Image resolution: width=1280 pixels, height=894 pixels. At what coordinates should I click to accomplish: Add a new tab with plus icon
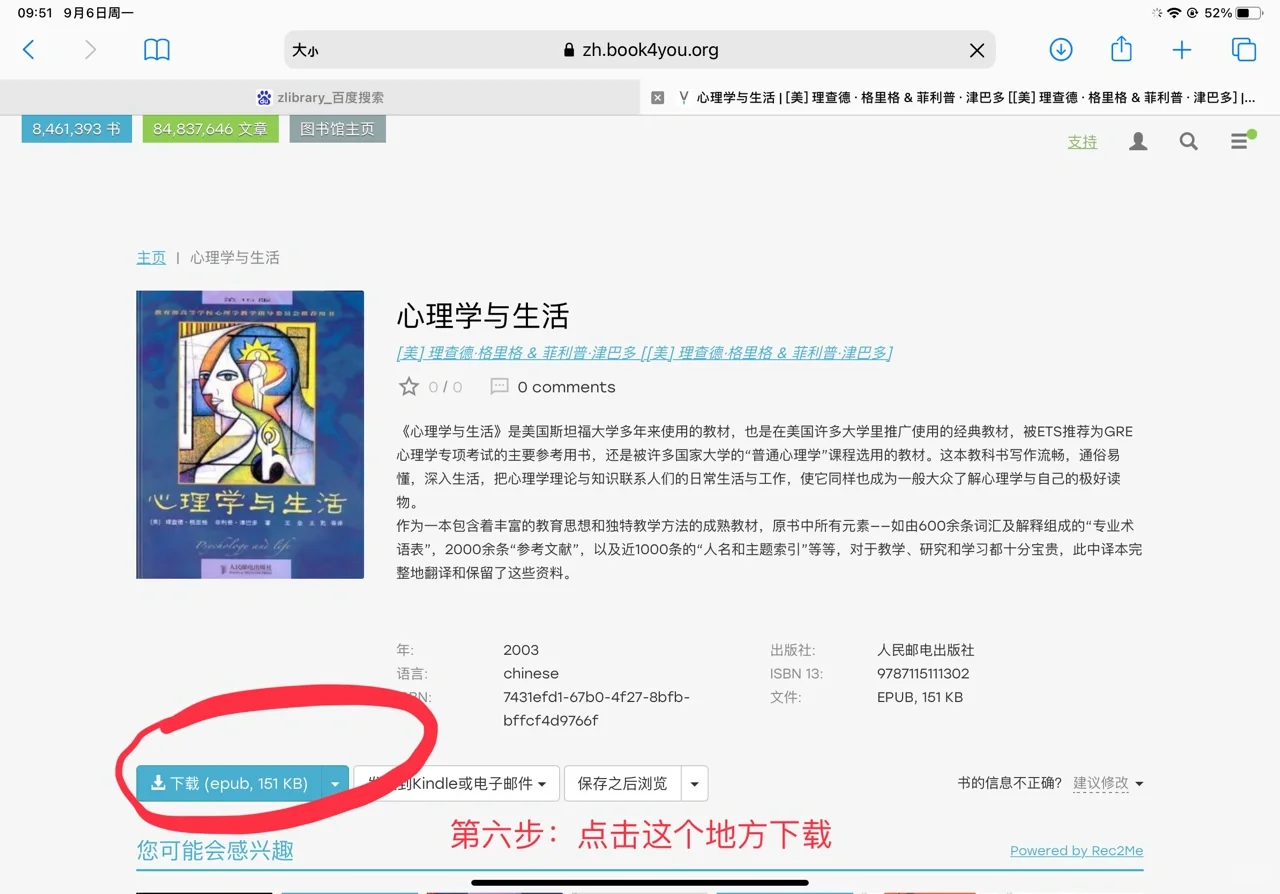[1182, 50]
